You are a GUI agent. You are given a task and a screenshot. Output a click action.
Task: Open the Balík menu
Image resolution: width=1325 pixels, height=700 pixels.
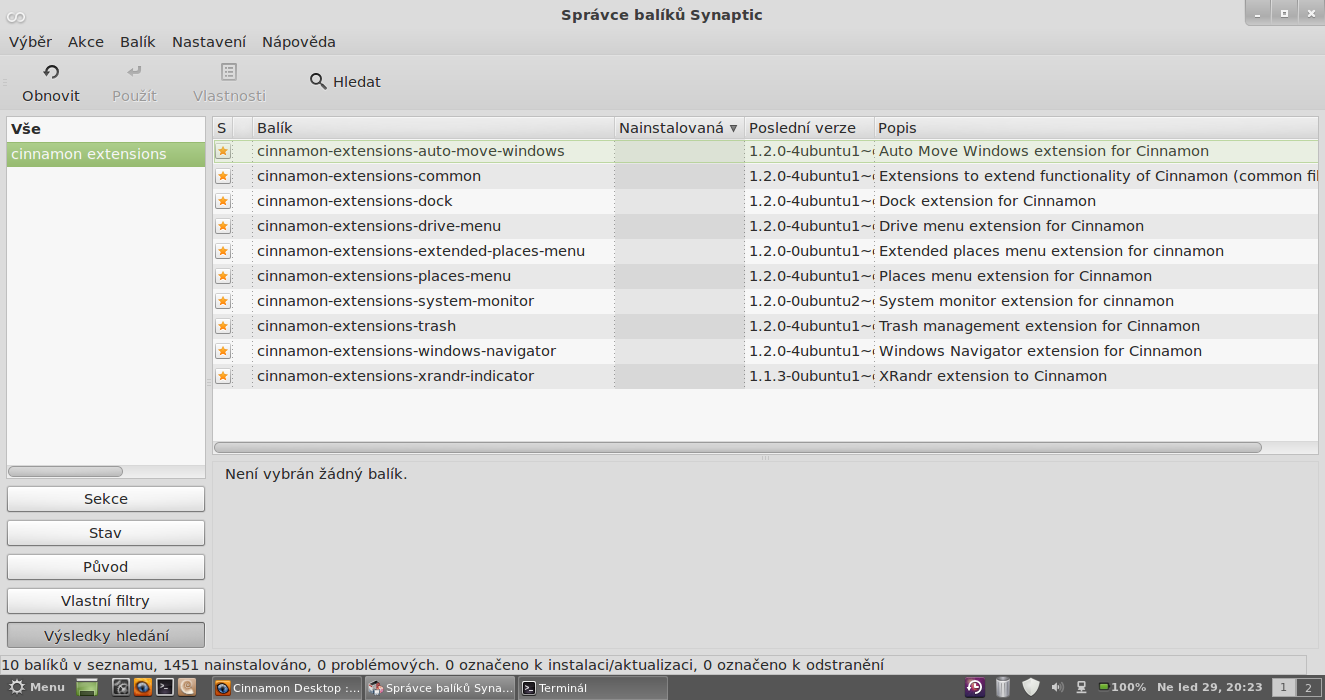(137, 42)
